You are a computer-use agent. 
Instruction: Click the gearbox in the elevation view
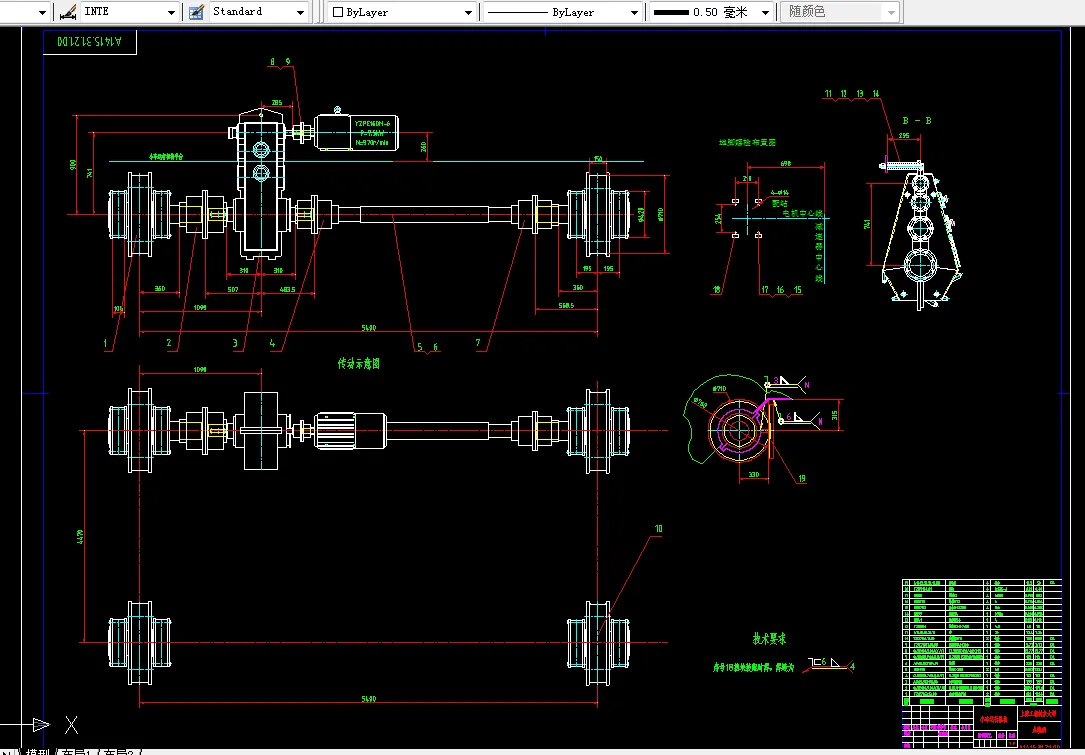(x=261, y=183)
